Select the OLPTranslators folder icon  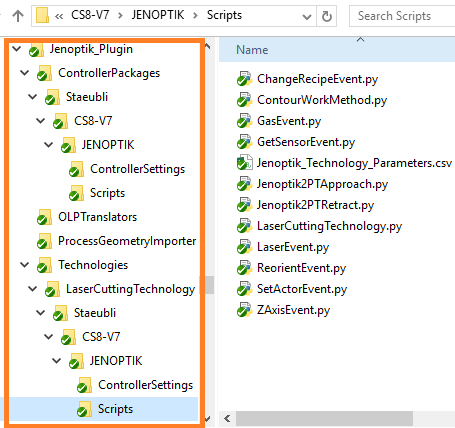(x=44, y=218)
